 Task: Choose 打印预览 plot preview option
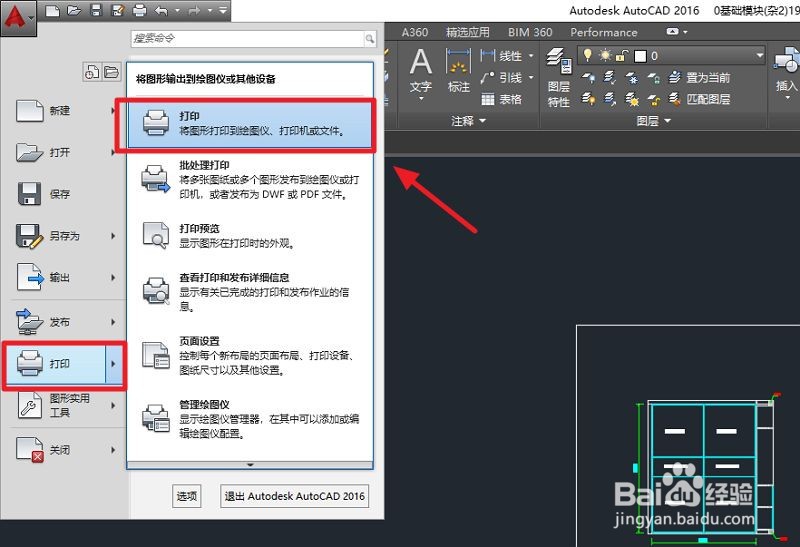point(250,236)
